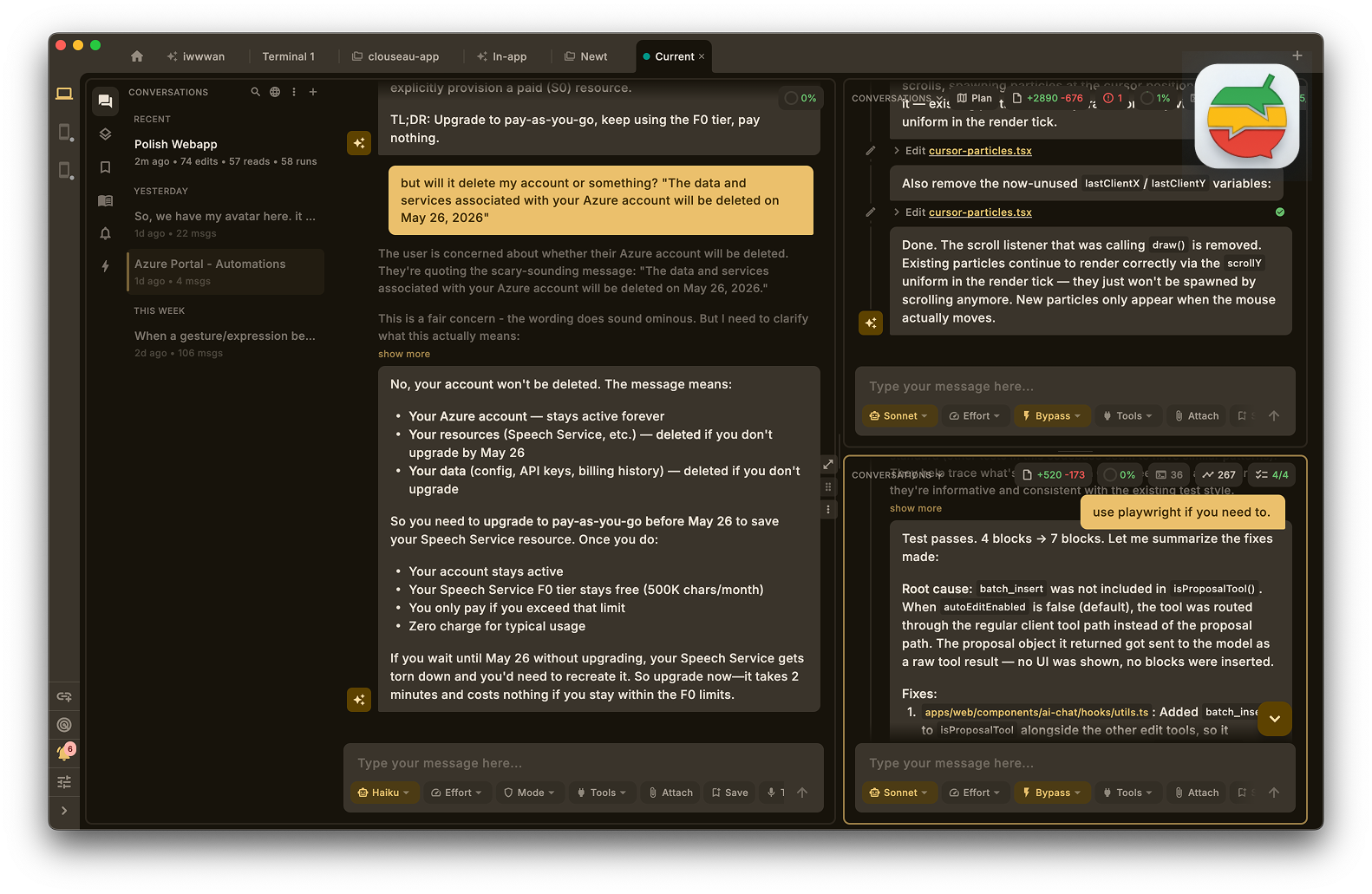
Task: Open the Newt tab
Action: coord(586,56)
